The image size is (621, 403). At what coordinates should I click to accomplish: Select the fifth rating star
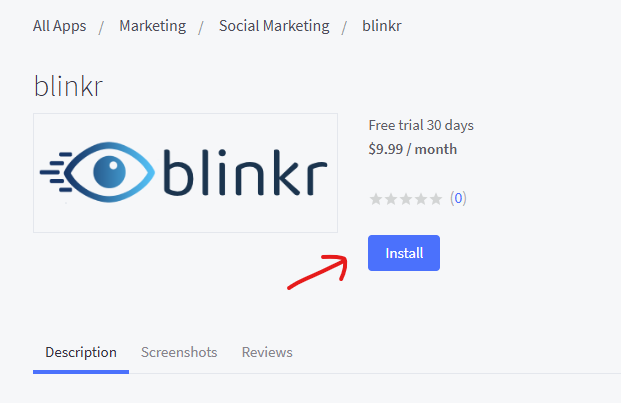[436, 199]
